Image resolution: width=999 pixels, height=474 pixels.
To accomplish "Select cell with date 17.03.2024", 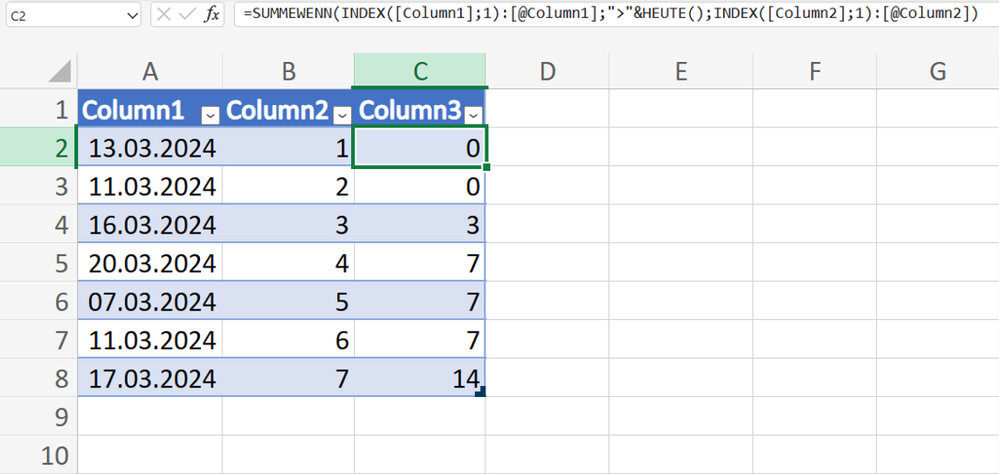I will (150, 378).
